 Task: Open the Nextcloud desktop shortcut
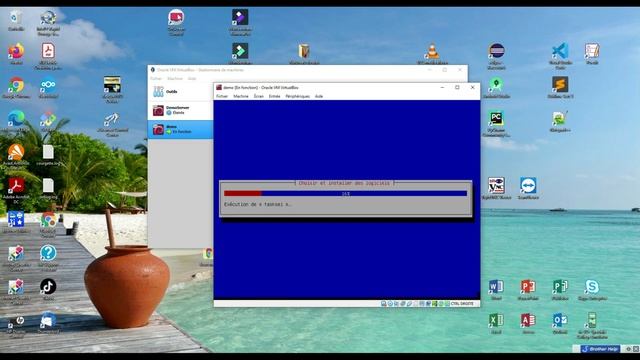coord(48,87)
